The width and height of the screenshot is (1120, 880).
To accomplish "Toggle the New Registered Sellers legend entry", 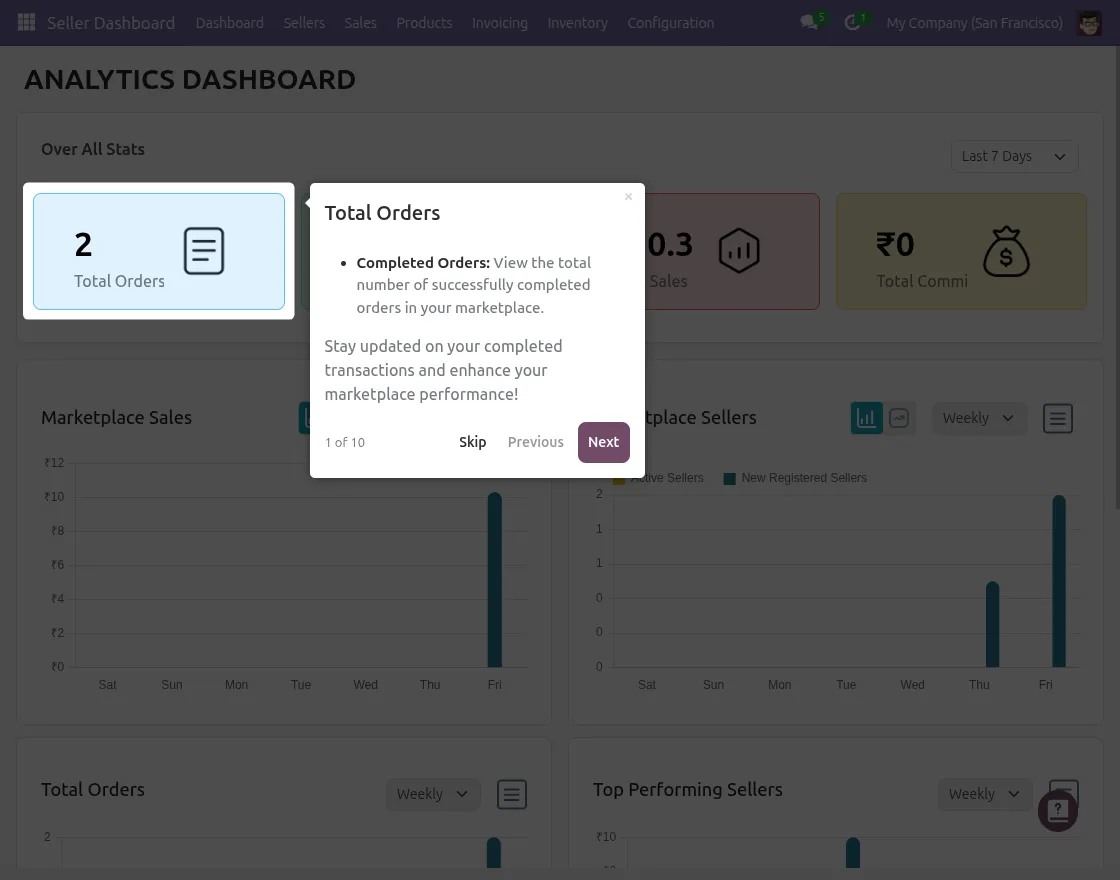I will [795, 478].
